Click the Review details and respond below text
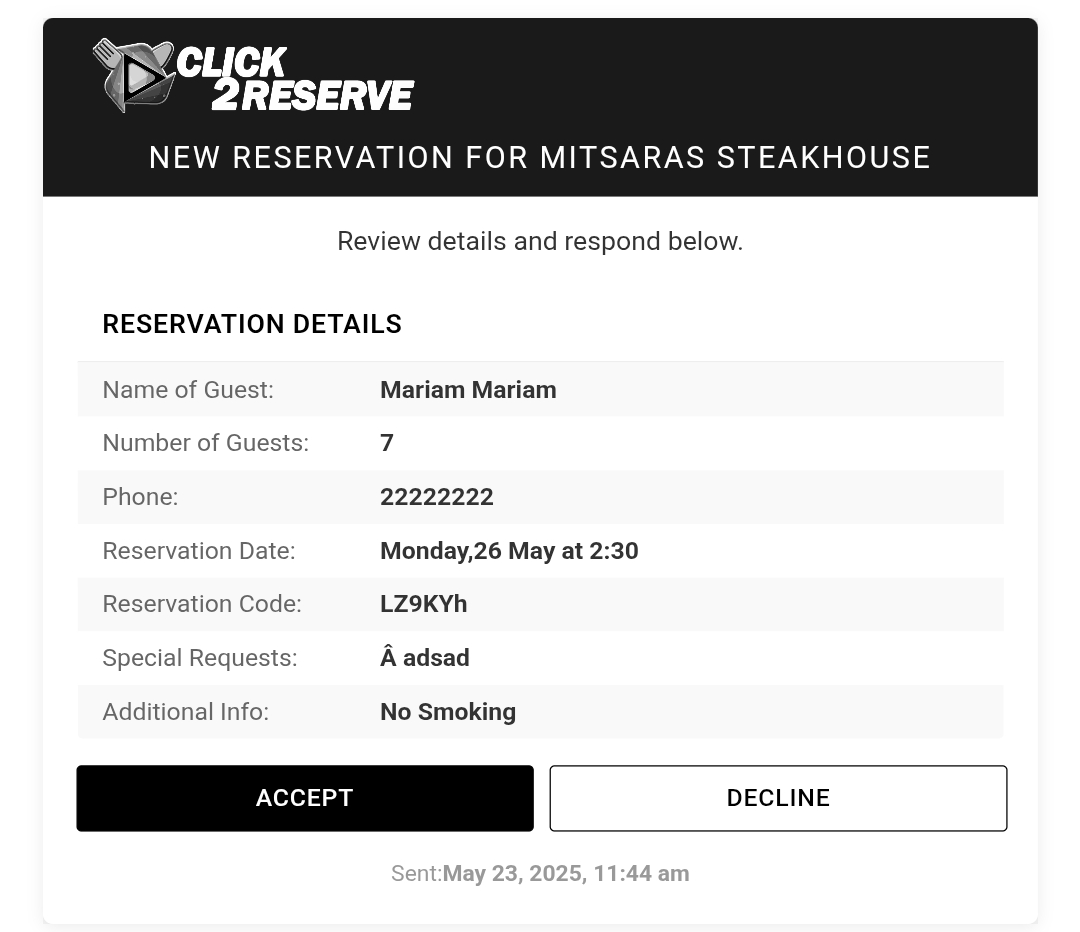The image size is (1080, 932). pos(540,242)
